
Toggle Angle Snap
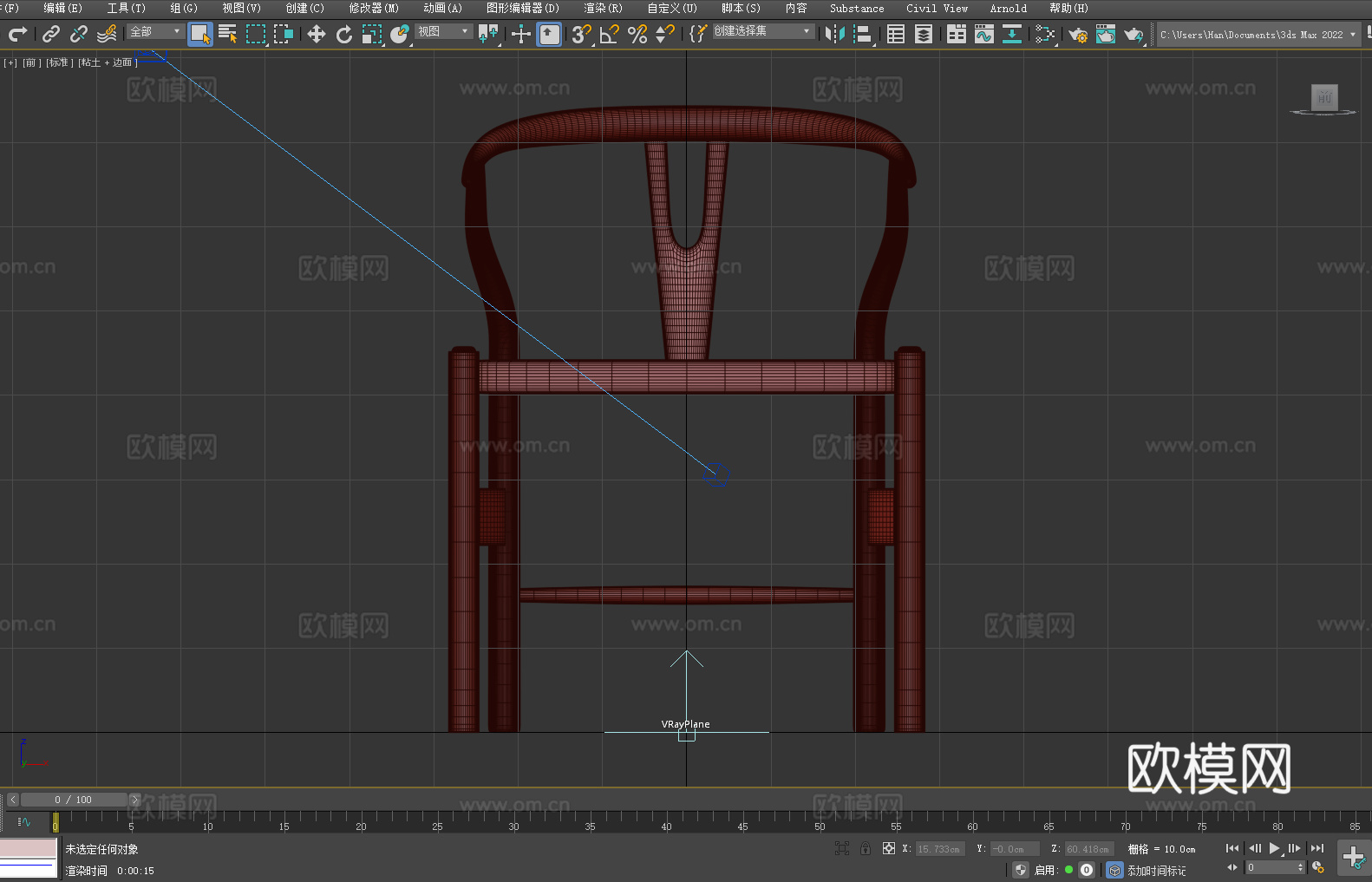(610, 34)
